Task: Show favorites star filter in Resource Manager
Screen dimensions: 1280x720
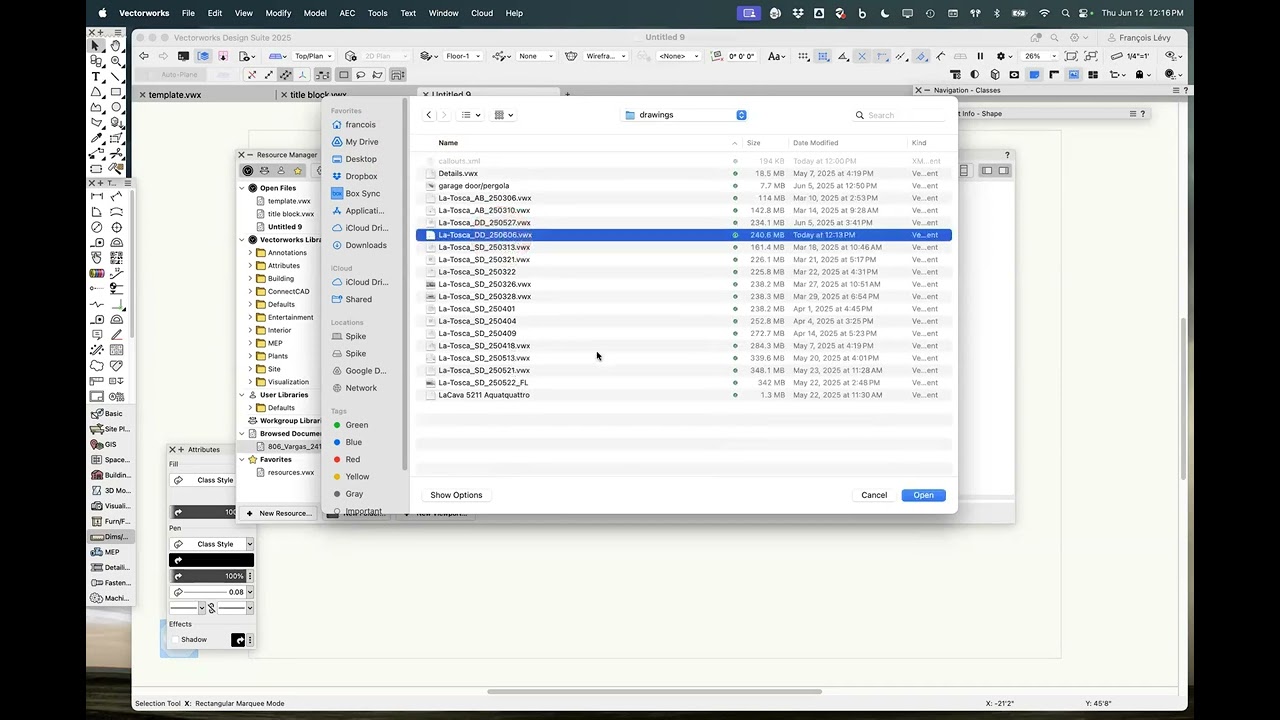Action: pos(298,171)
